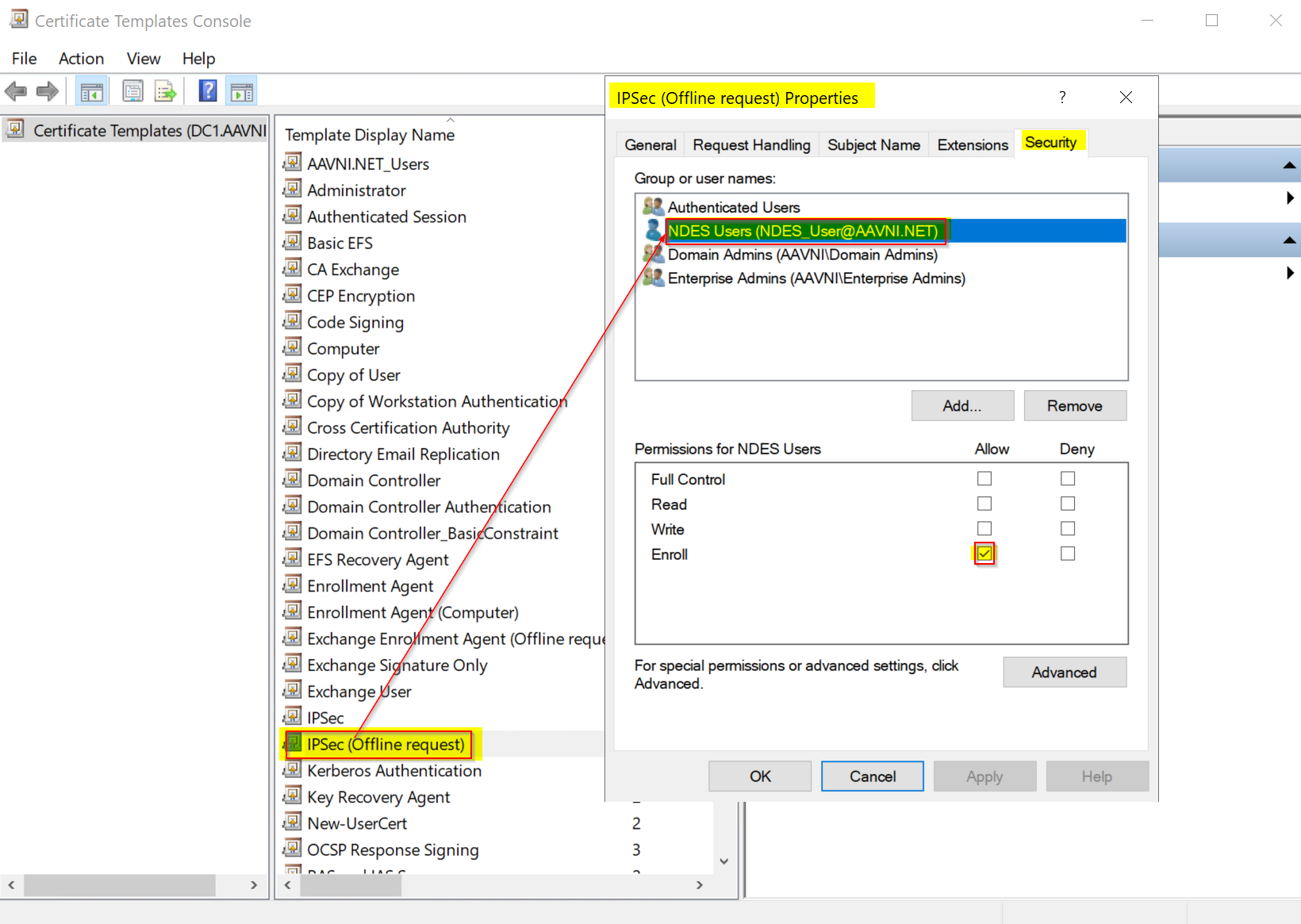This screenshot has height=924, width=1301.
Task: Click the Back navigation arrow
Action: click(x=16, y=90)
